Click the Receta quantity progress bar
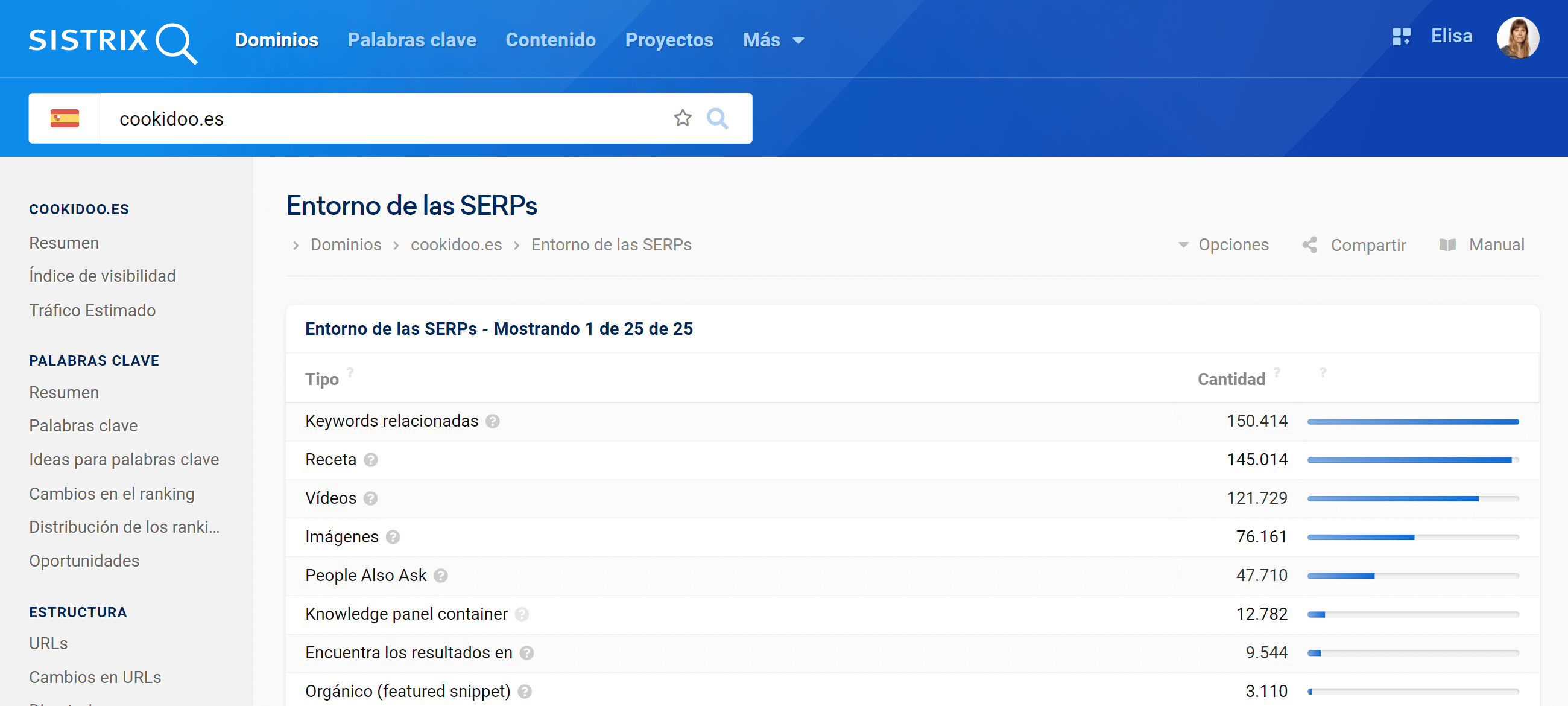 (x=1412, y=460)
